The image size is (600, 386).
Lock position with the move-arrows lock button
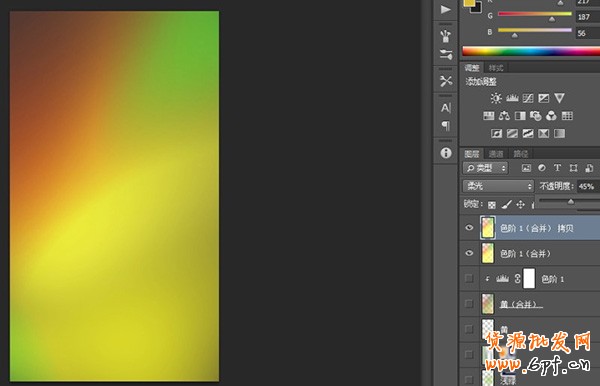pos(520,205)
